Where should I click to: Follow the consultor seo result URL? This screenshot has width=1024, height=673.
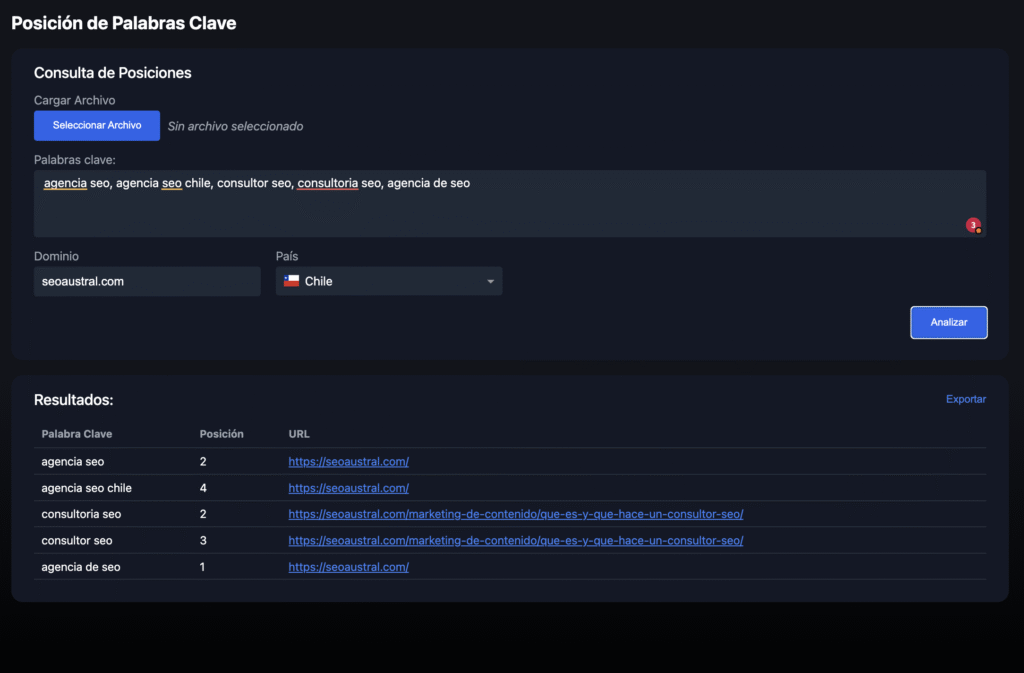click(515, 540)
